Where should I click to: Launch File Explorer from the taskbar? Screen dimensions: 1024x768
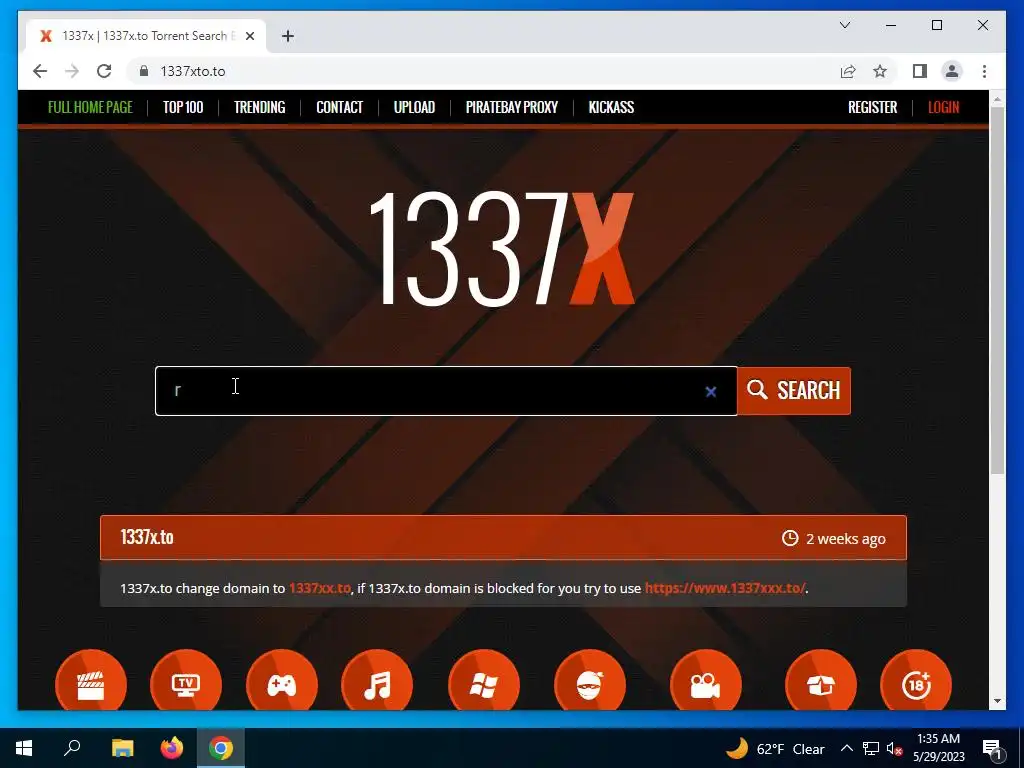122,748
